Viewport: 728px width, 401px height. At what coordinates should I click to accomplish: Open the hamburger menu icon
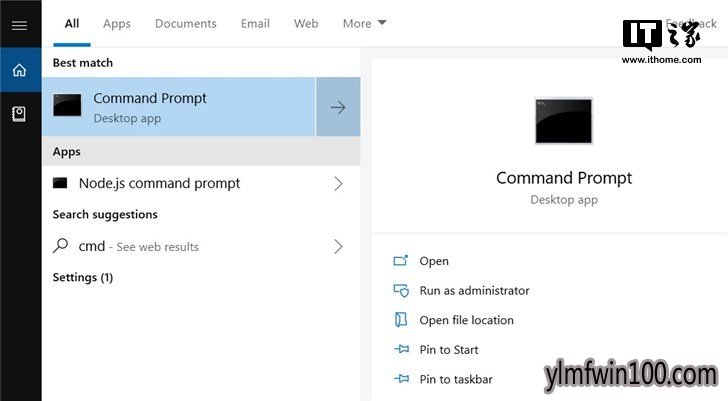(20, 26)
